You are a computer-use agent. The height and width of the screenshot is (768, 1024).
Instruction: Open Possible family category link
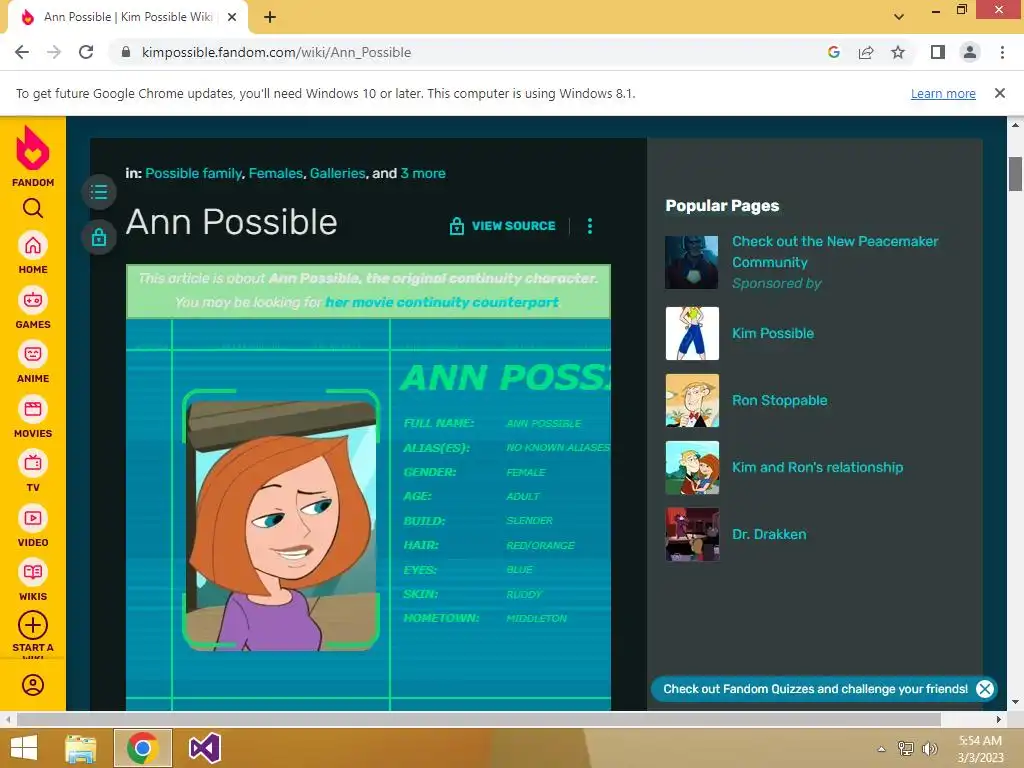point(193,173)
